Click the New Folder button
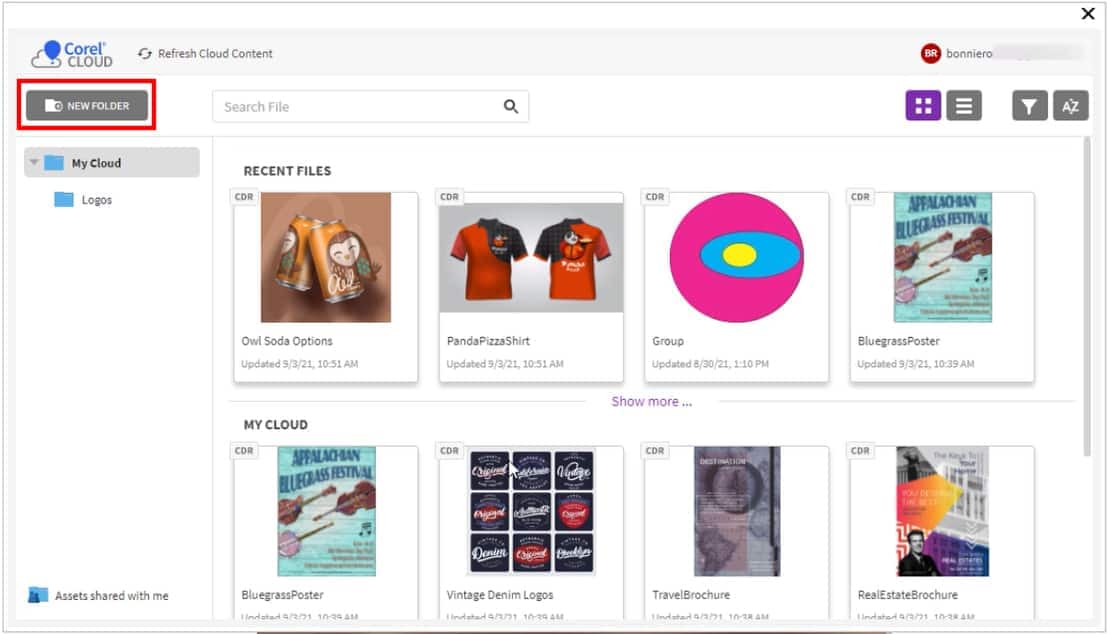The image size is (1107, 634). tap(86, 104)
